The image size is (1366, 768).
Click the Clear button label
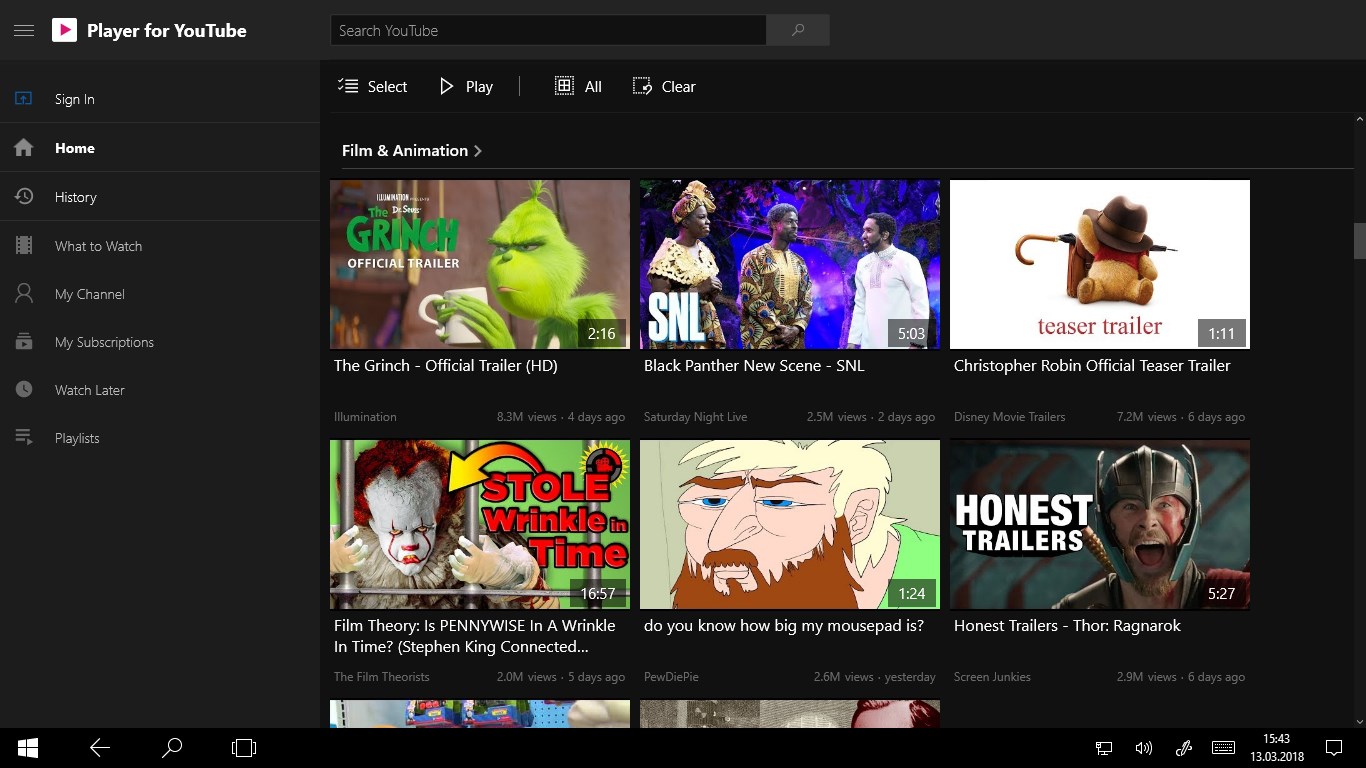(x=678, y=87)
